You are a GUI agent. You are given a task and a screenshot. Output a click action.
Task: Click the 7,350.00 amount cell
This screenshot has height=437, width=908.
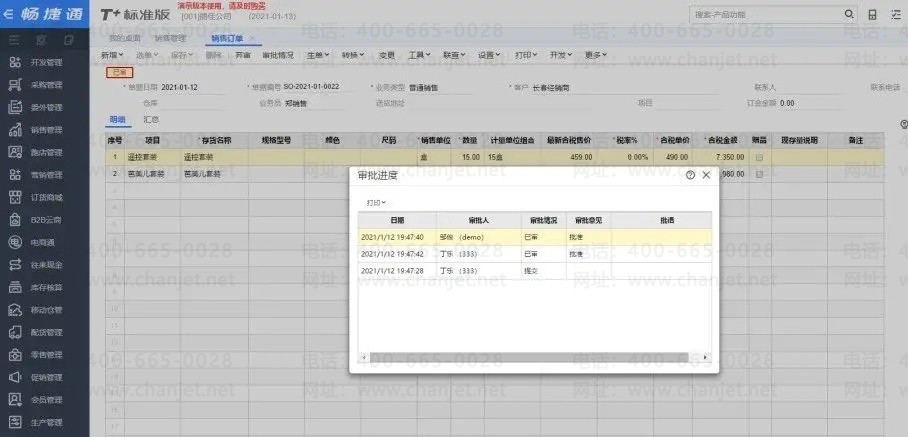click(x=720, y=157)
